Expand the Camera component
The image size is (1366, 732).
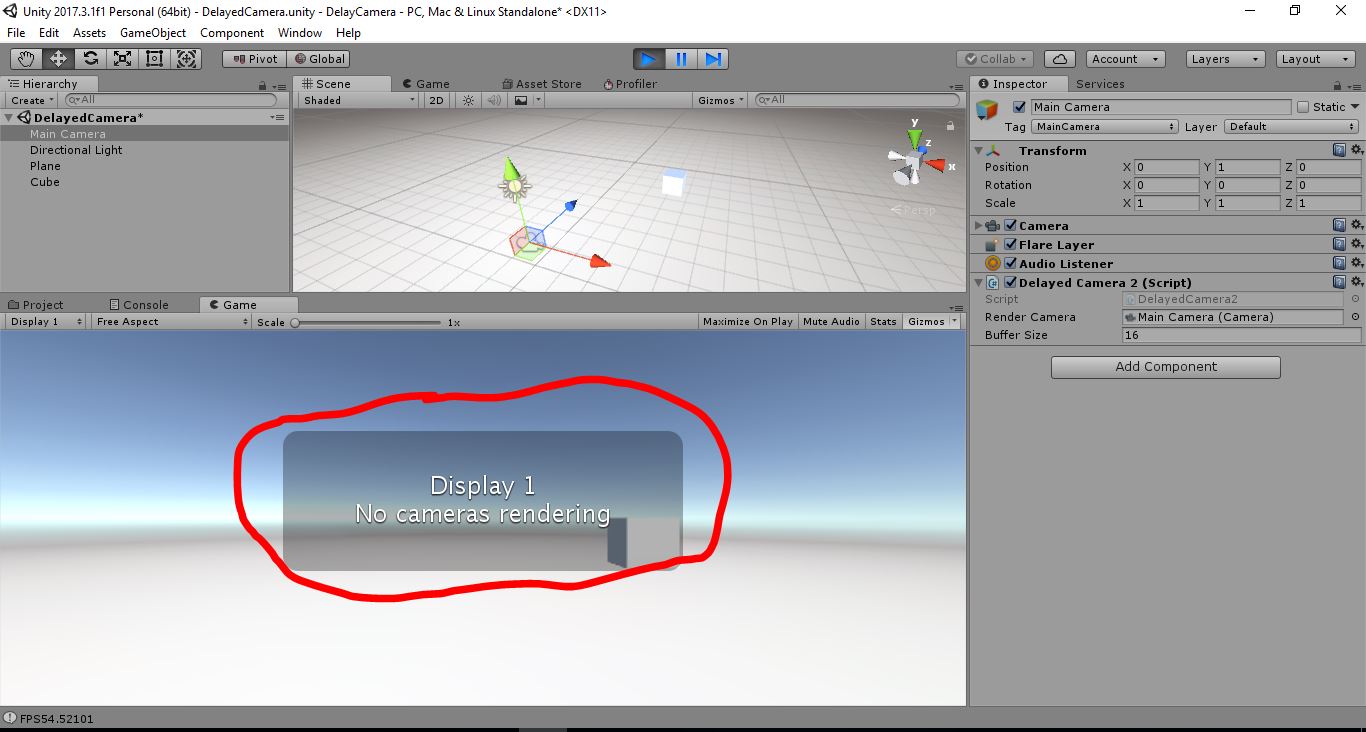tap(979, 226)
